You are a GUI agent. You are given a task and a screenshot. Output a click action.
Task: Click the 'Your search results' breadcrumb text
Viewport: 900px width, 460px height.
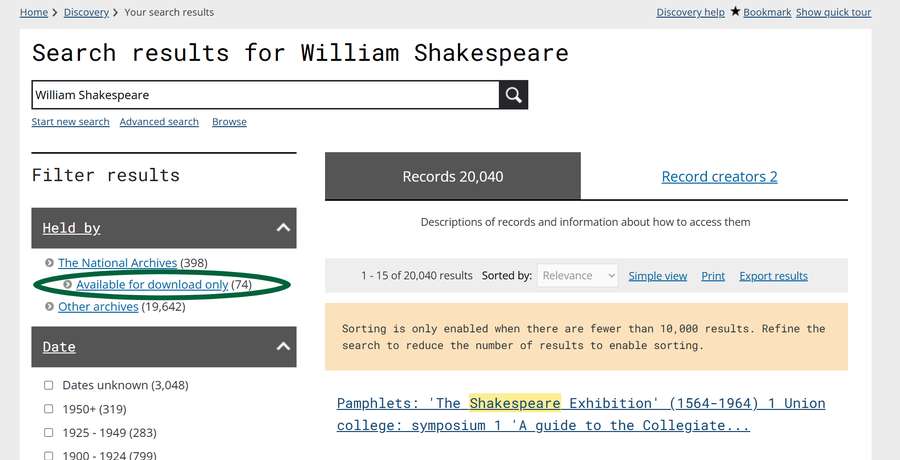[169, 12]
